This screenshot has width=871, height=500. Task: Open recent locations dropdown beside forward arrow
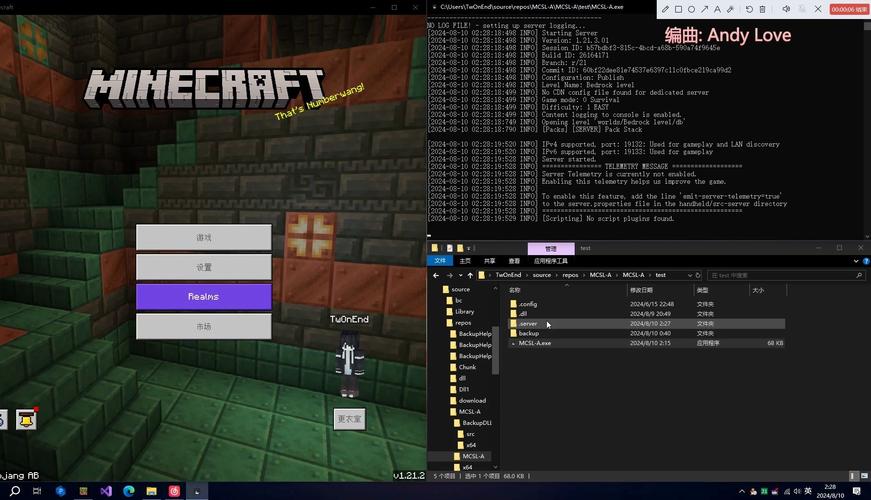coord(461,275)
